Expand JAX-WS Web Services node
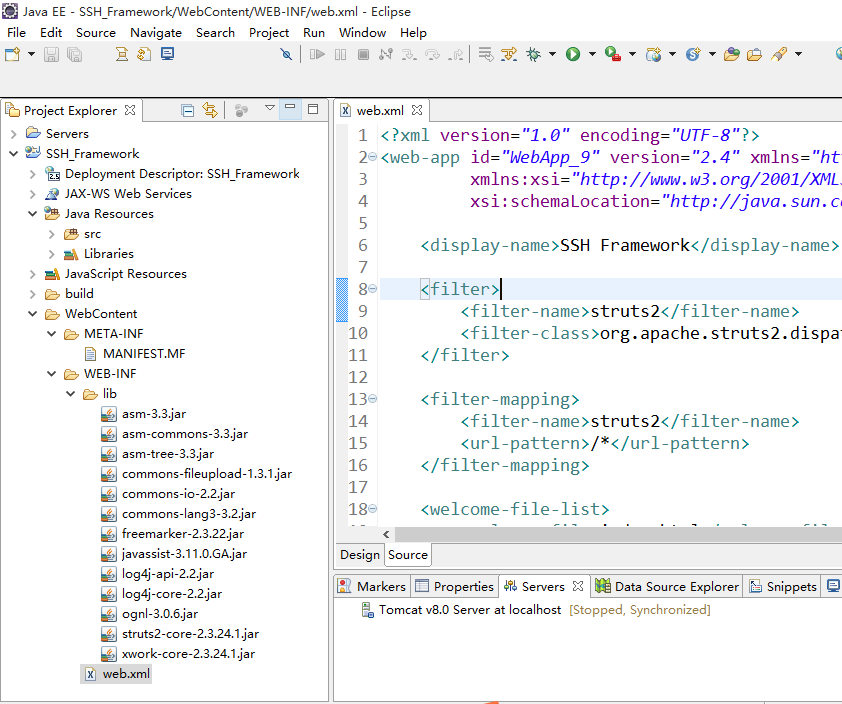The image size is (842, 704). click(x=33, y=194)
